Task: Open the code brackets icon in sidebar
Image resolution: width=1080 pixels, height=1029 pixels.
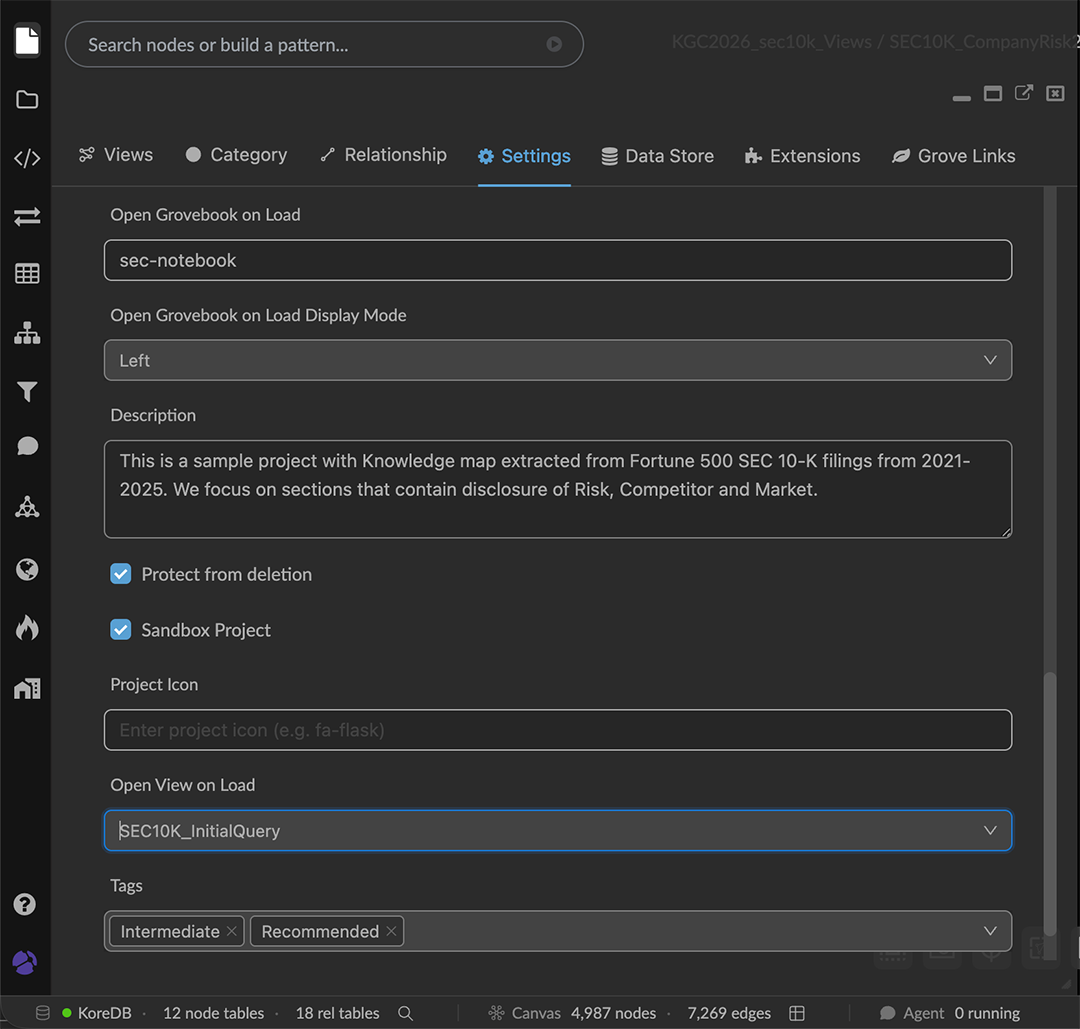Action: coord(27,158)
